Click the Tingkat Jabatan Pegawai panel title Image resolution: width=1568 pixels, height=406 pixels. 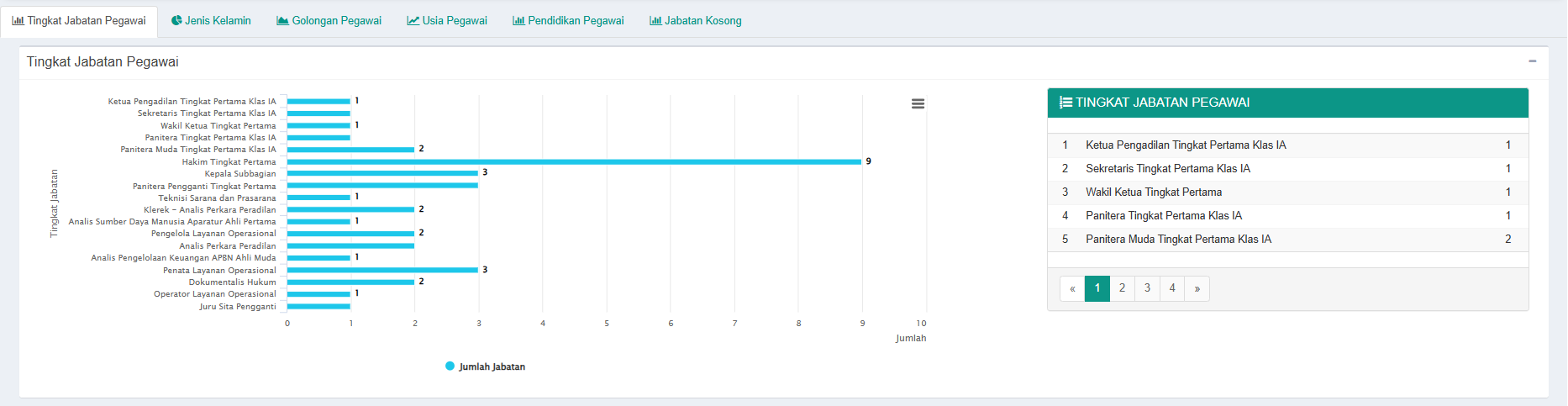(x=103, y=62)
